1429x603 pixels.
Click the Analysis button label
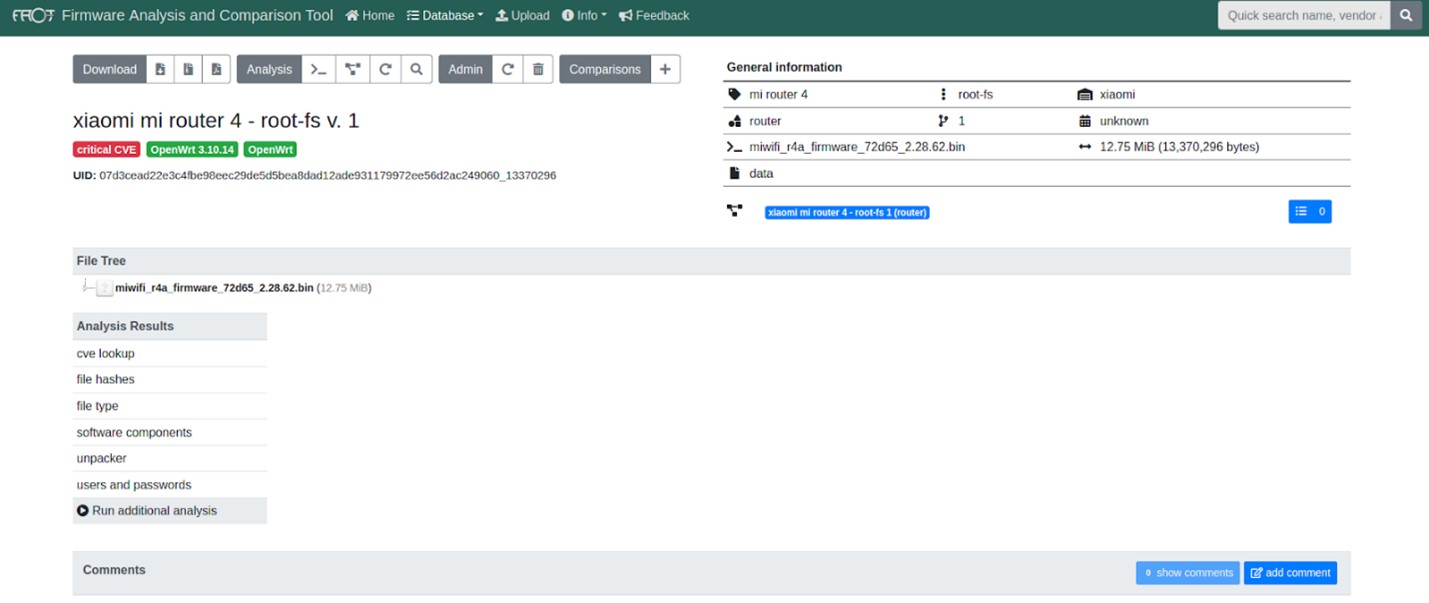269,69
